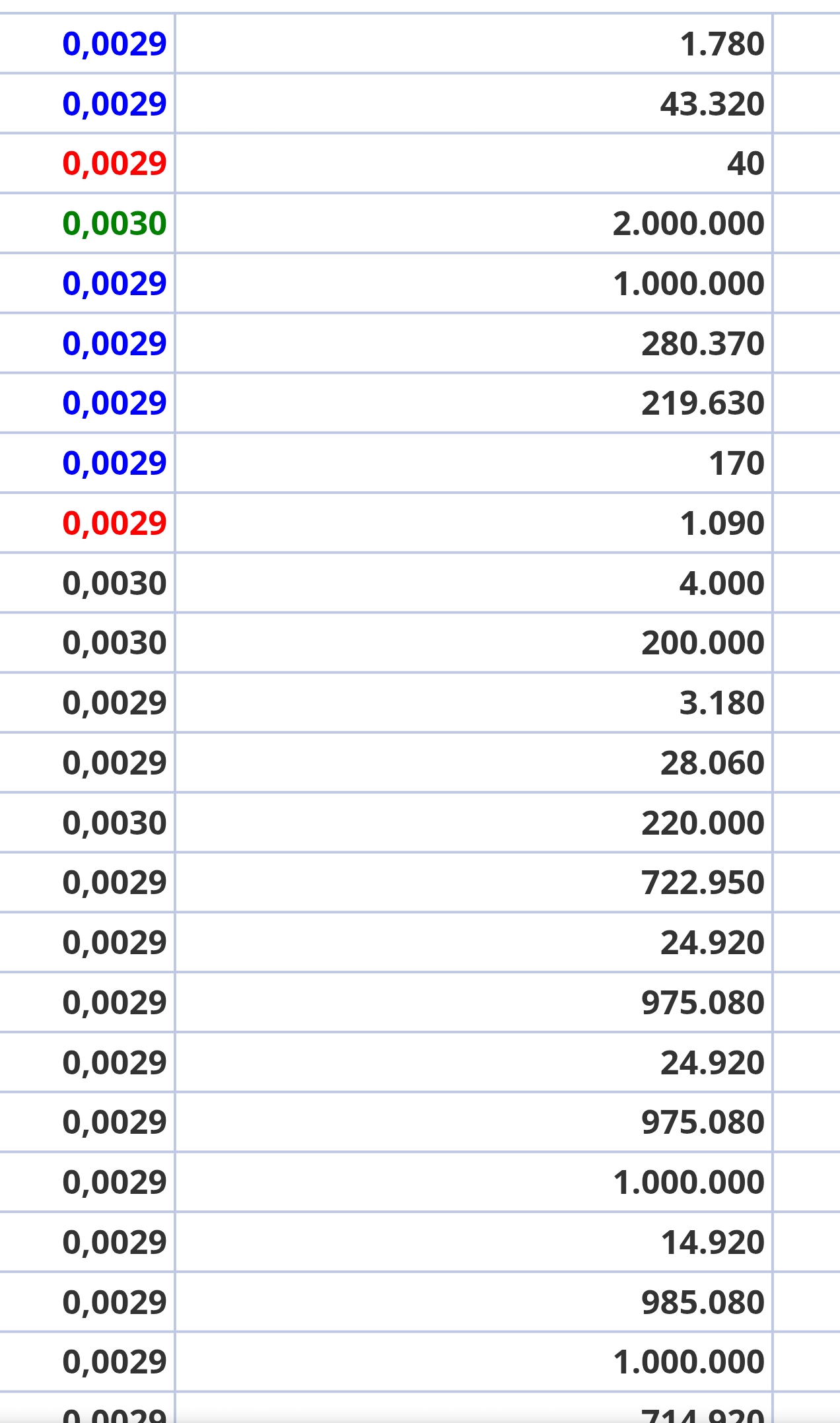The height and width of the screenshot is (1423, 840).
Task: Click the volume value 40
Action: (746, 163)
